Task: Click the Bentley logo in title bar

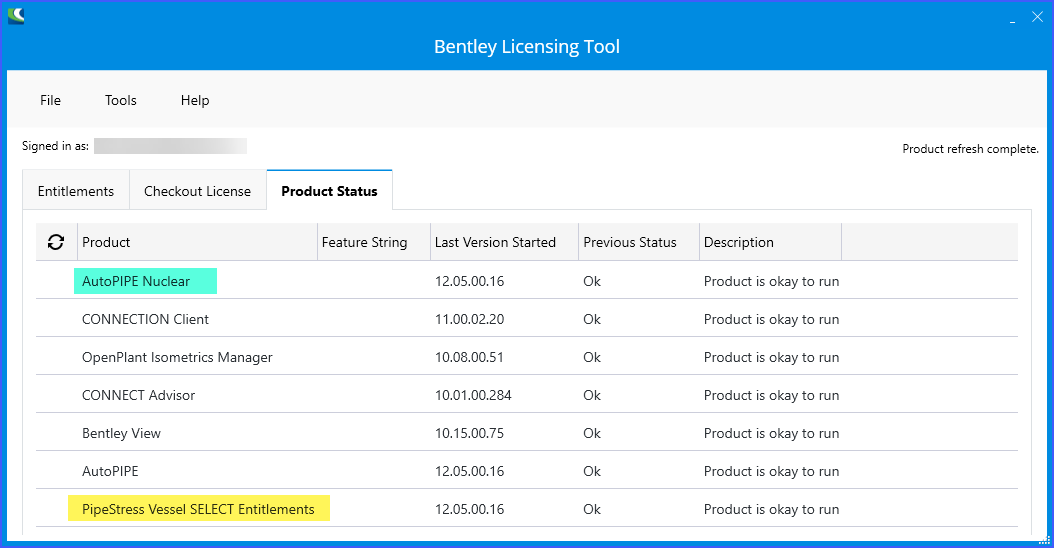Action: (16, 16)
